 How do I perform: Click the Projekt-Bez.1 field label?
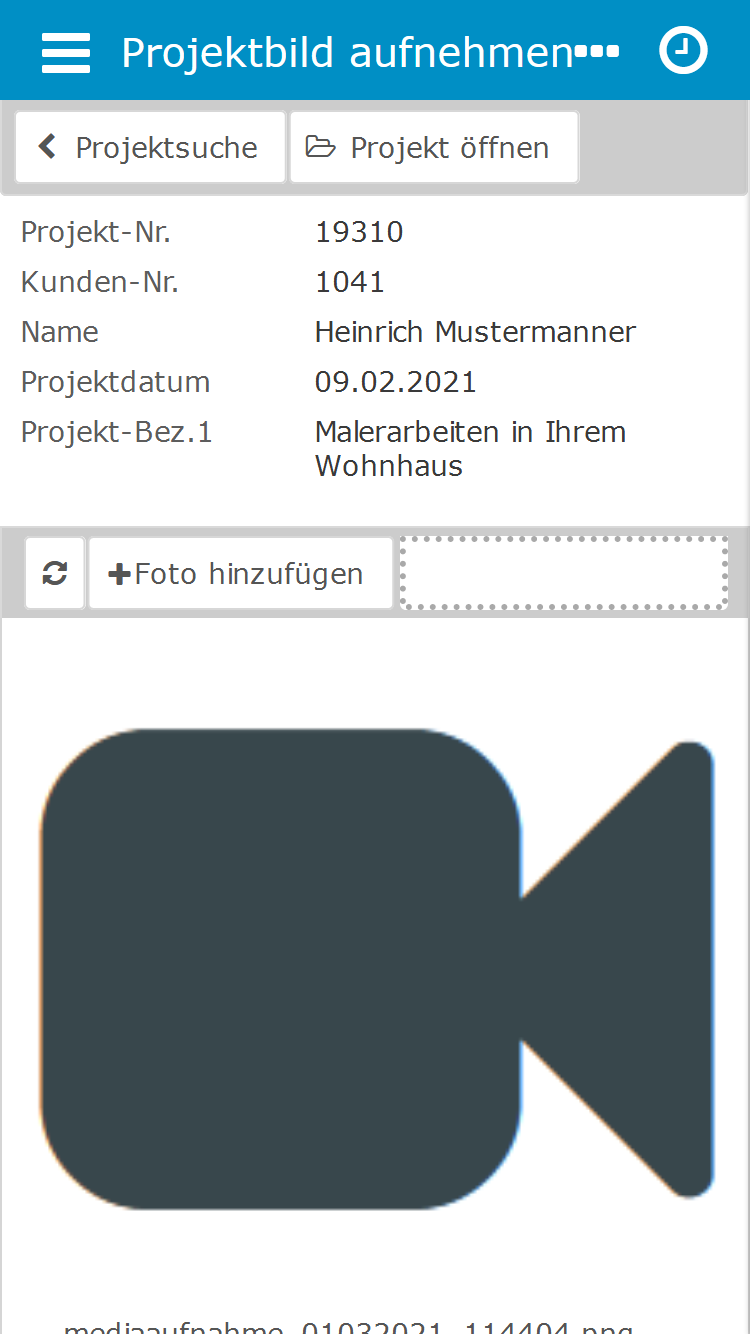(117, 432)
